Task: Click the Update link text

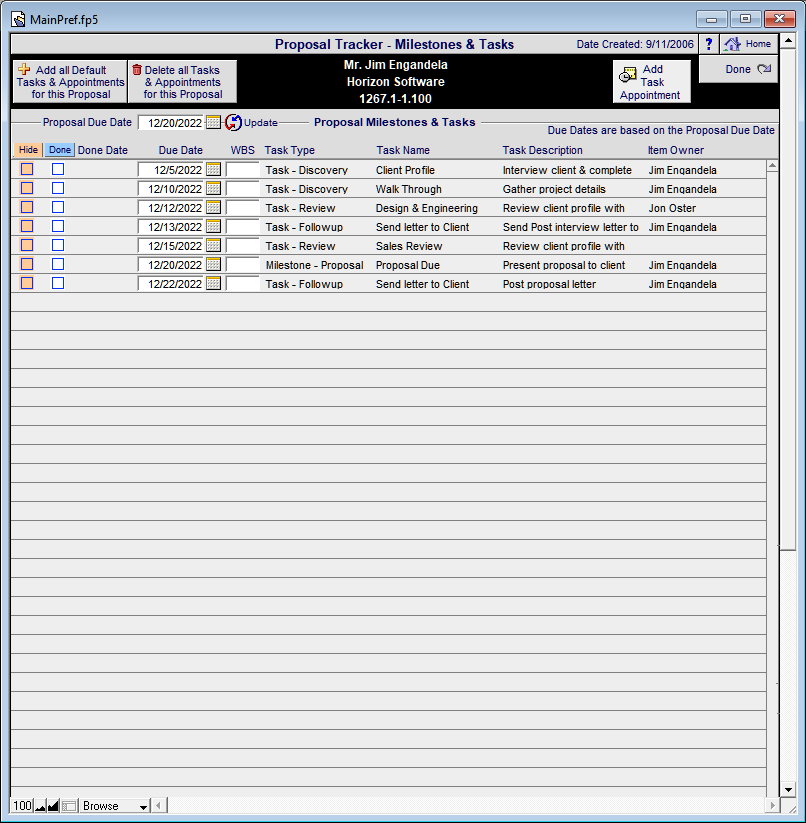Action: click(261, 123)
